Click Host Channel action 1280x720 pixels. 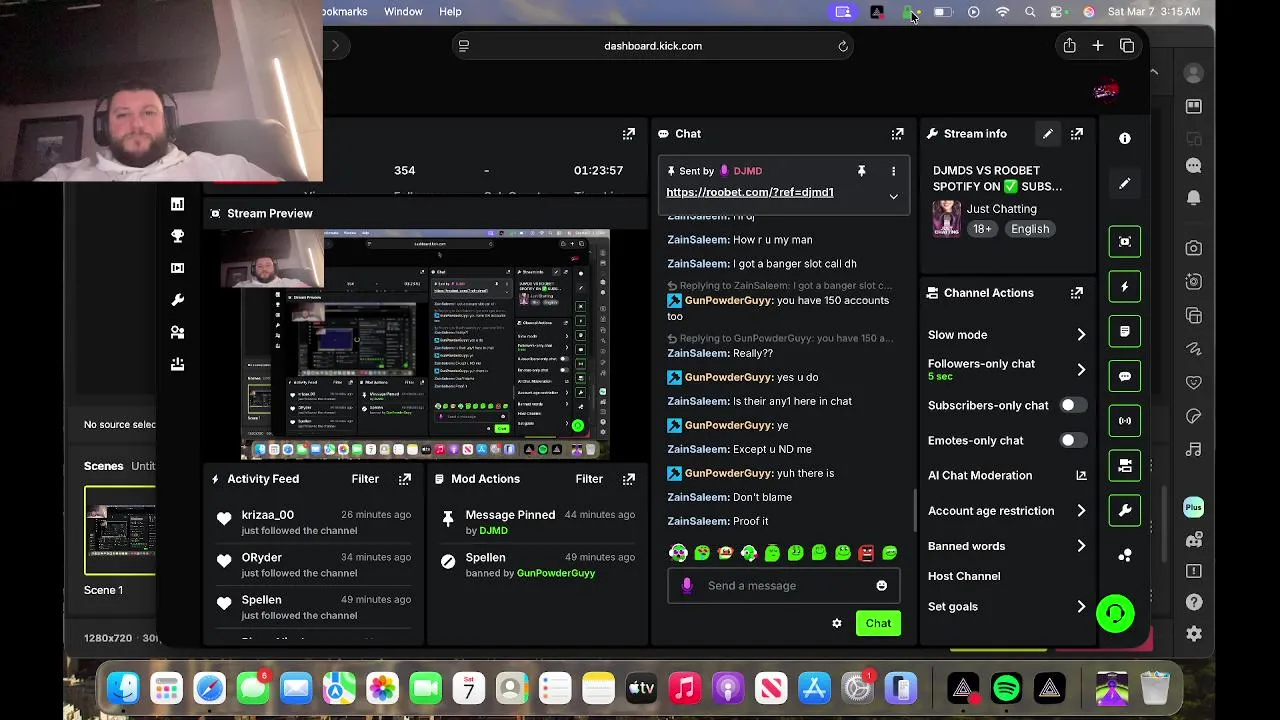click(x=964, y=576)
